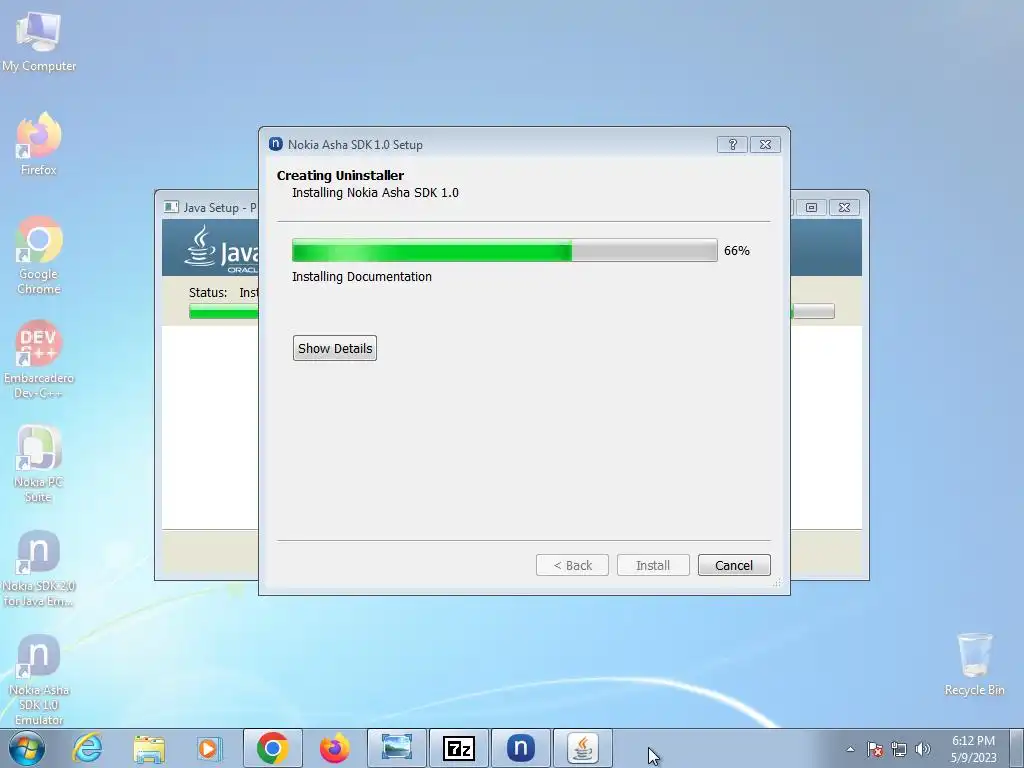Open Windows Media Player taskbar icon
Screen dimensions: 1024x768
(x=210, y=748)
